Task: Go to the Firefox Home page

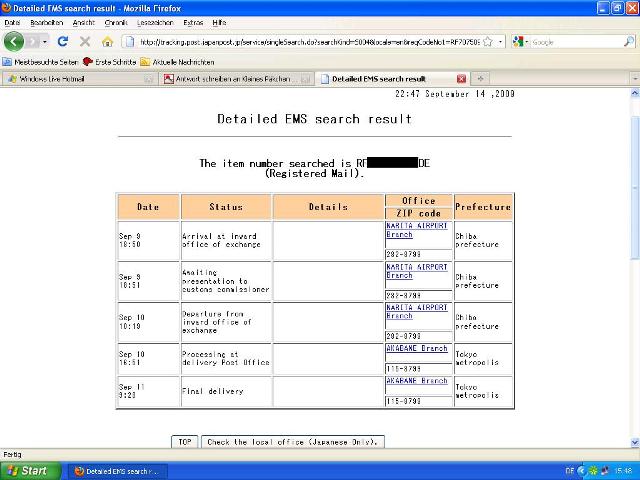Action: [x=107, y=42]
